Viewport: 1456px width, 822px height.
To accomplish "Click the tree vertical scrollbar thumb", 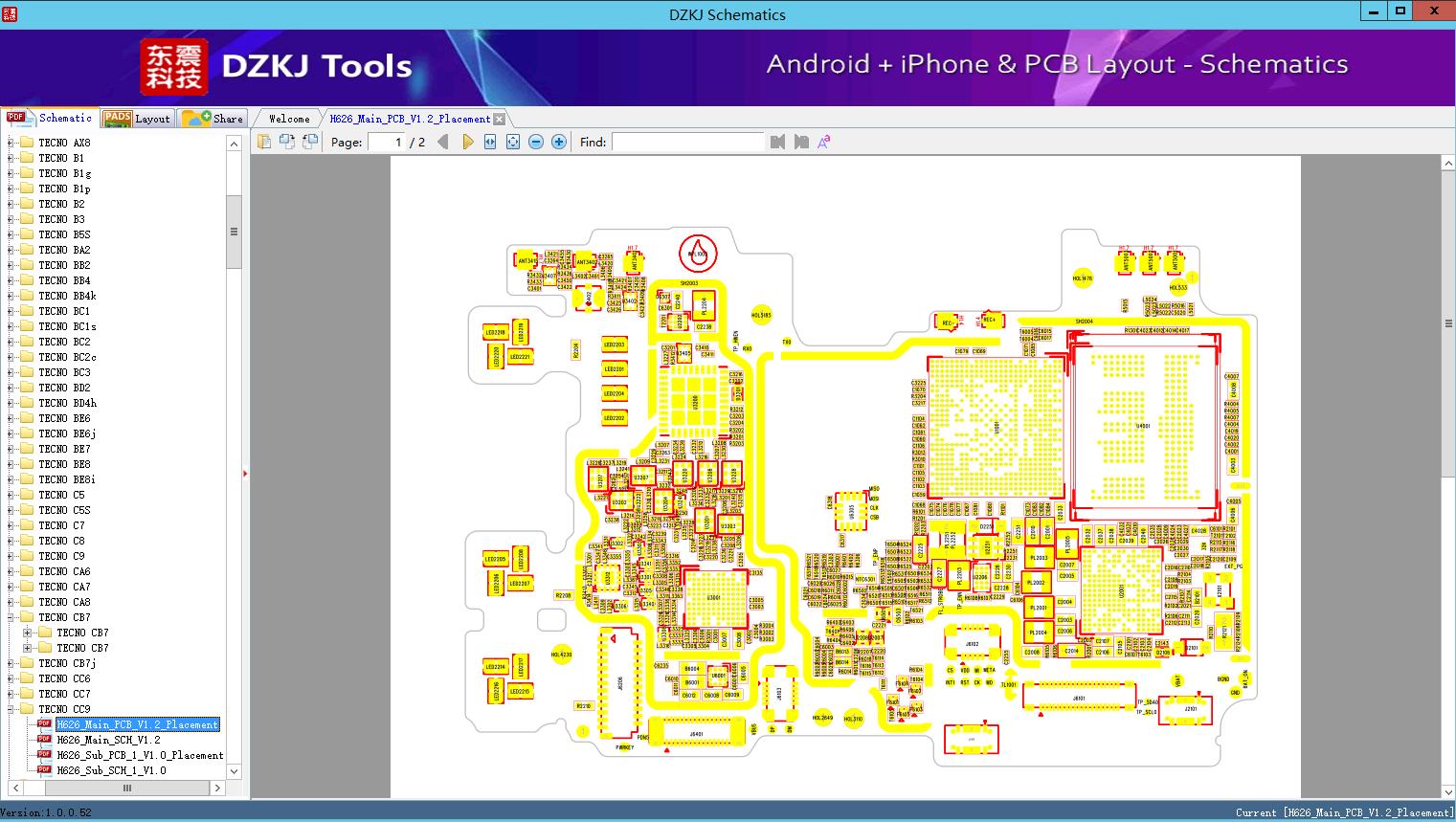I will tap(234, 232).
